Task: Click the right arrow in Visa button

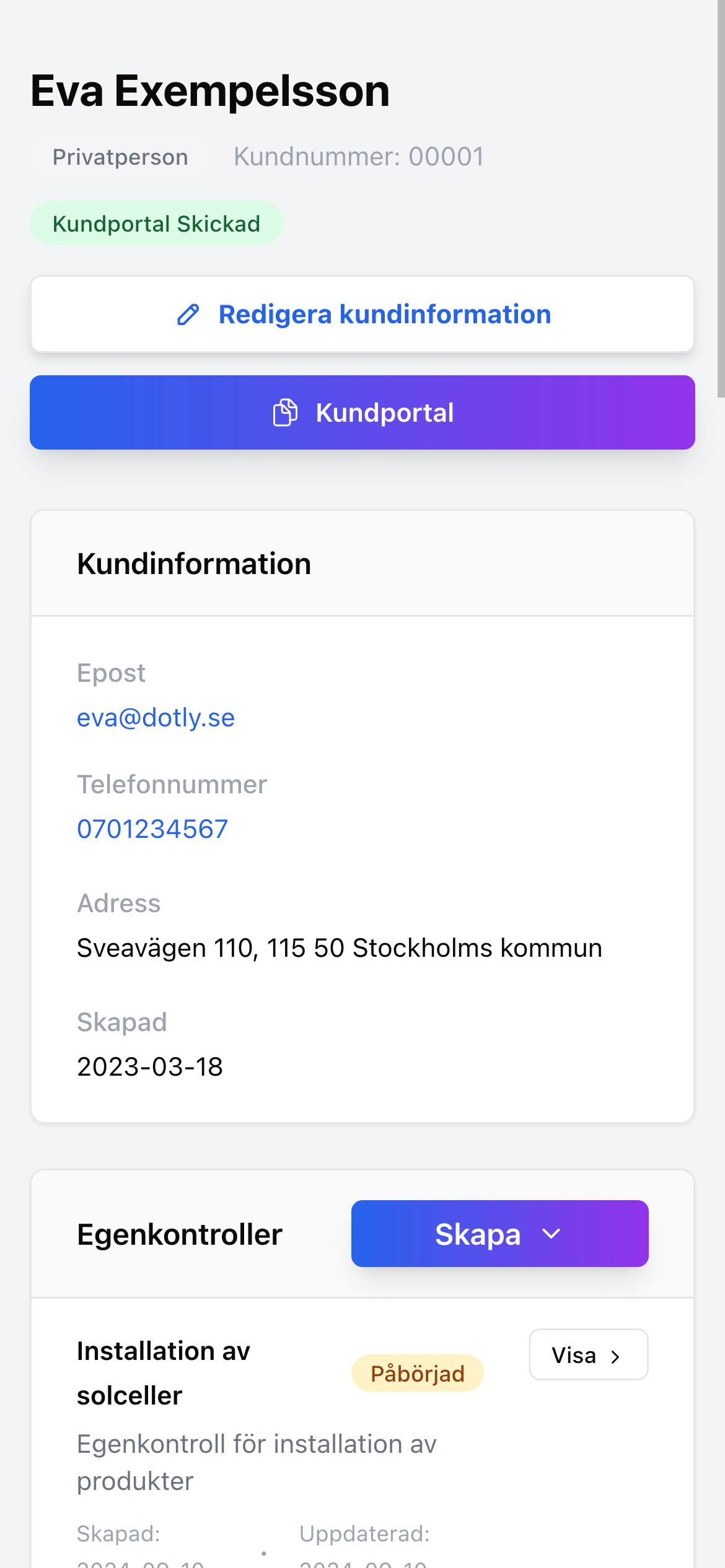Action: click(x=615, y=1357)
